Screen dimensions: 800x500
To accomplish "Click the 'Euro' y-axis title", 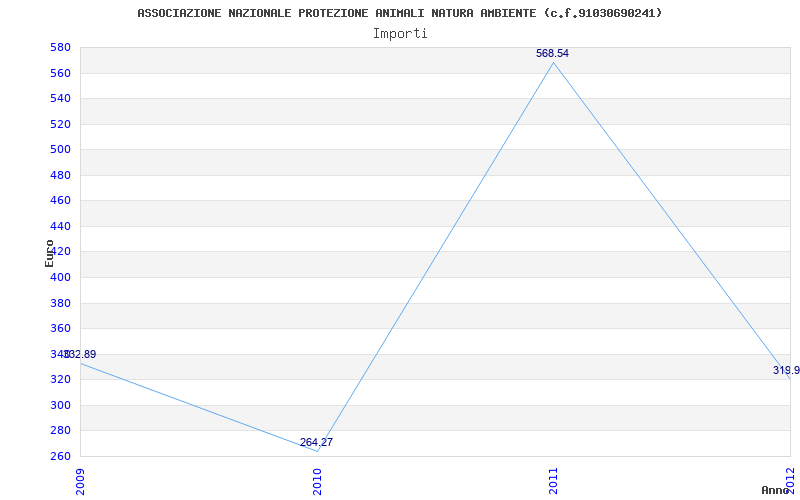I will click(x=49, y=254).
